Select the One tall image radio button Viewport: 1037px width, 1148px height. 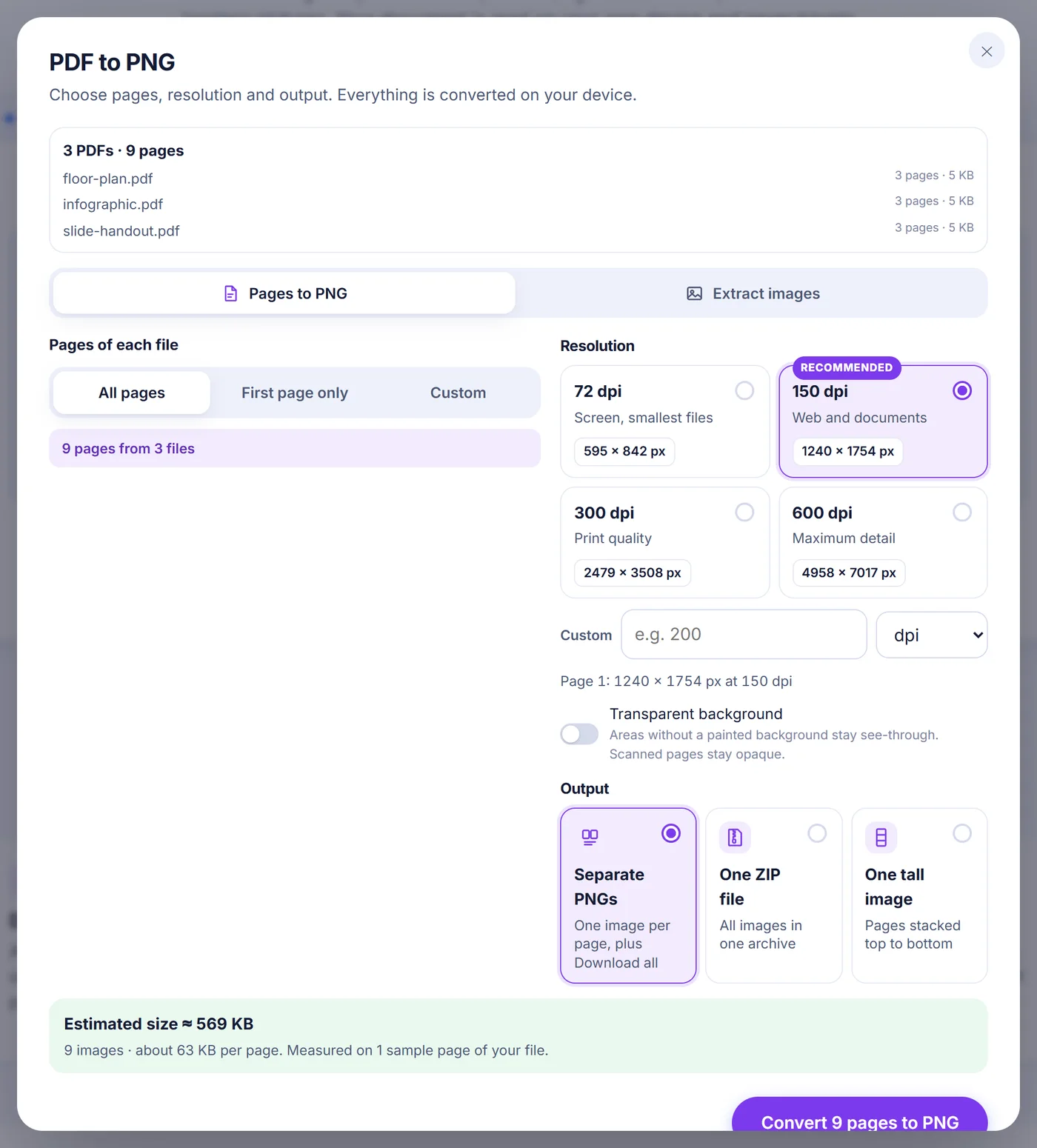[x=961, y=833]
